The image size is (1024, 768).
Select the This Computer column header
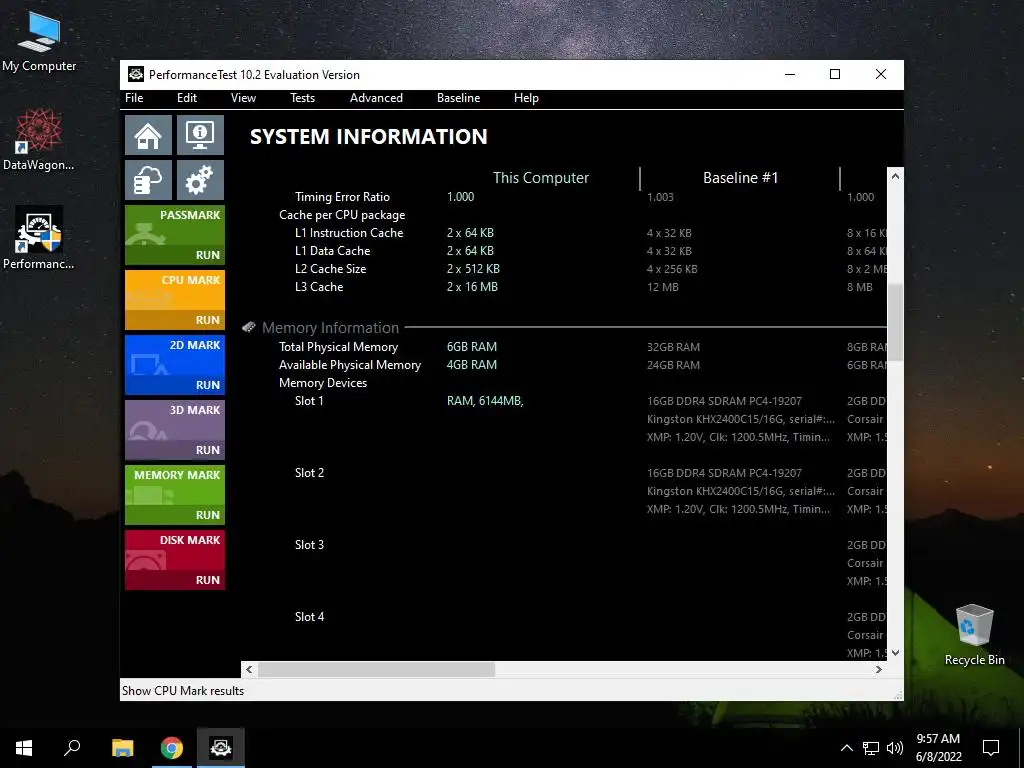[x=541, y=178]
